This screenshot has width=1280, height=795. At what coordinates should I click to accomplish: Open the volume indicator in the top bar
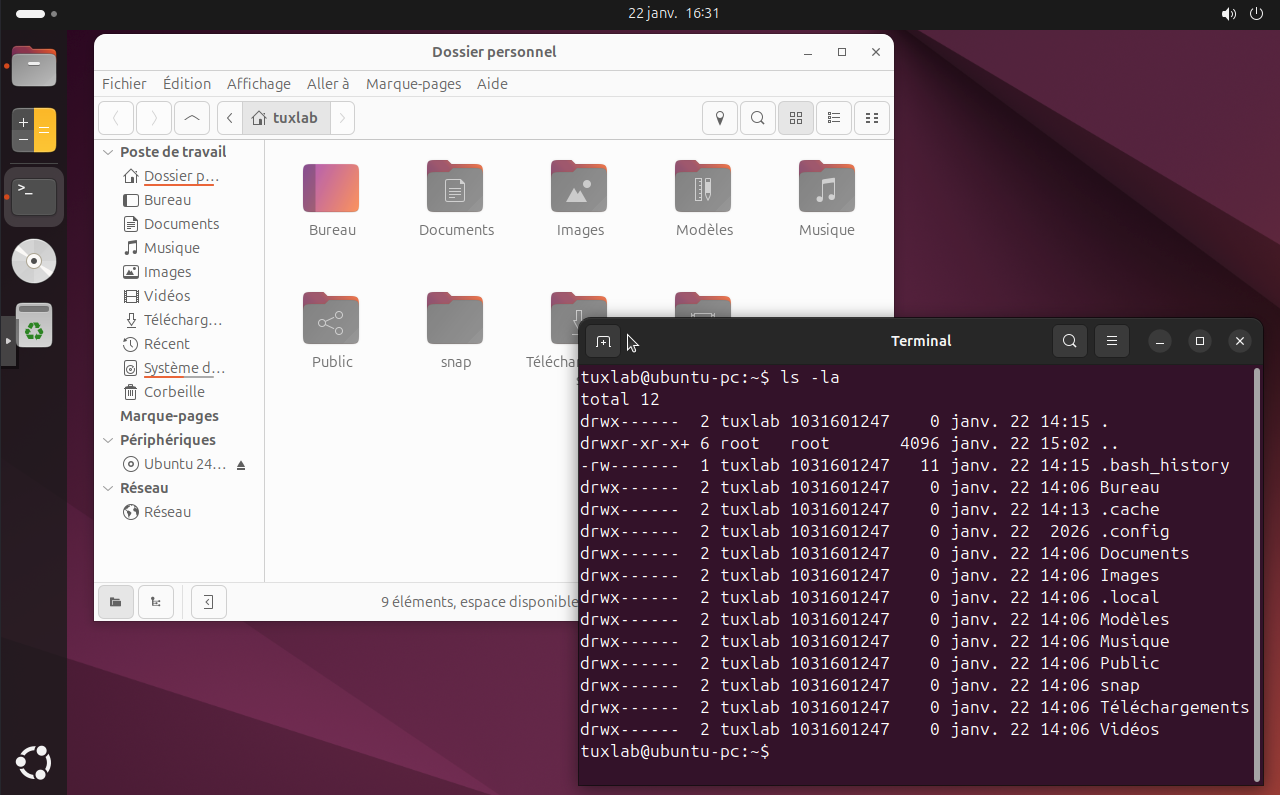1229,14
